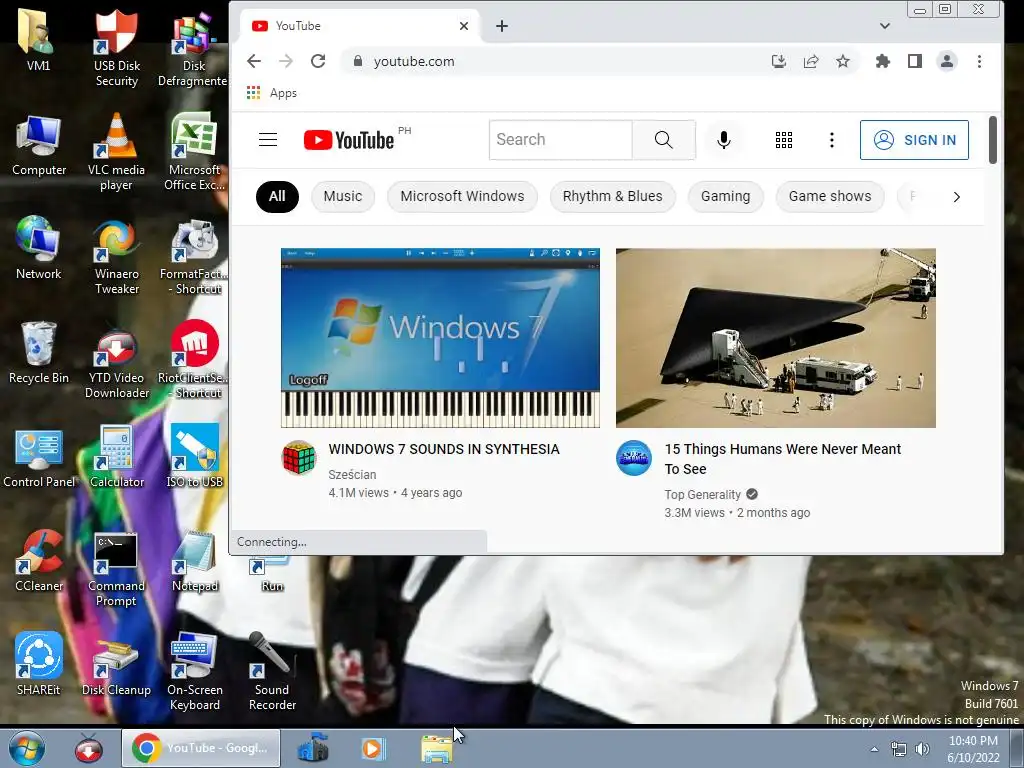This screenshot has width=1024, height=768.
Task: Open 15 Things Humans Were Never Meant title
Action: [x=782, y=459]
